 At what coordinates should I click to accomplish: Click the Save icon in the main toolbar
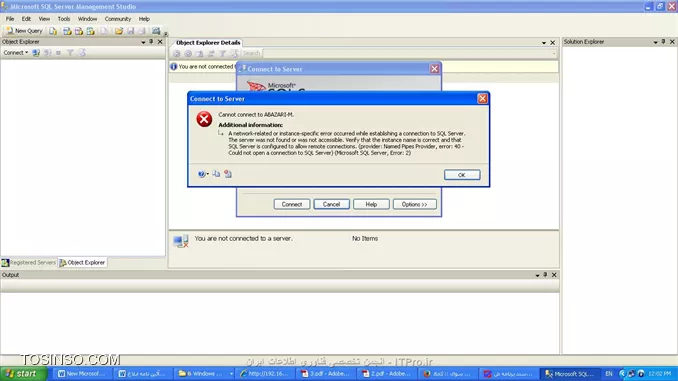click(130, 31)
